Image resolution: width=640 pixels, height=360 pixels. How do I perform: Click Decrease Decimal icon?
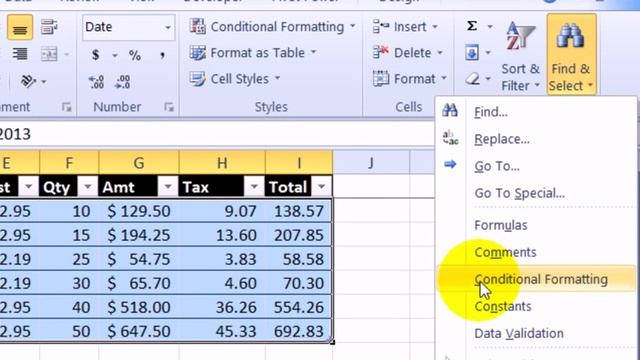[122, 82]
